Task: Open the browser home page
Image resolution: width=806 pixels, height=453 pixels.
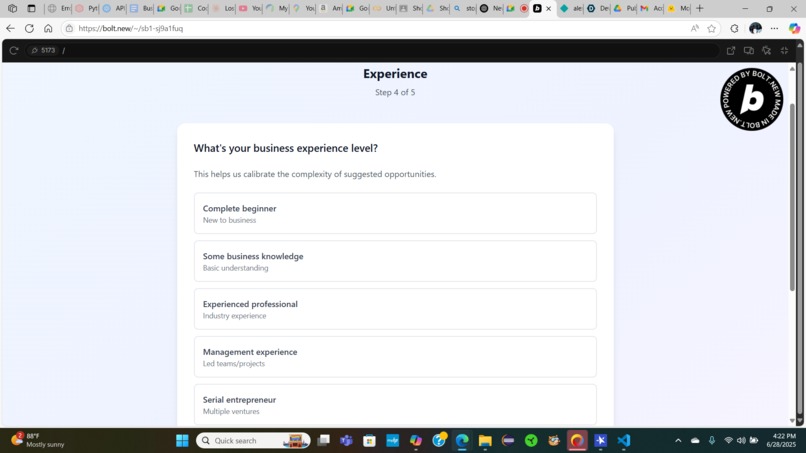Action: 48,28
